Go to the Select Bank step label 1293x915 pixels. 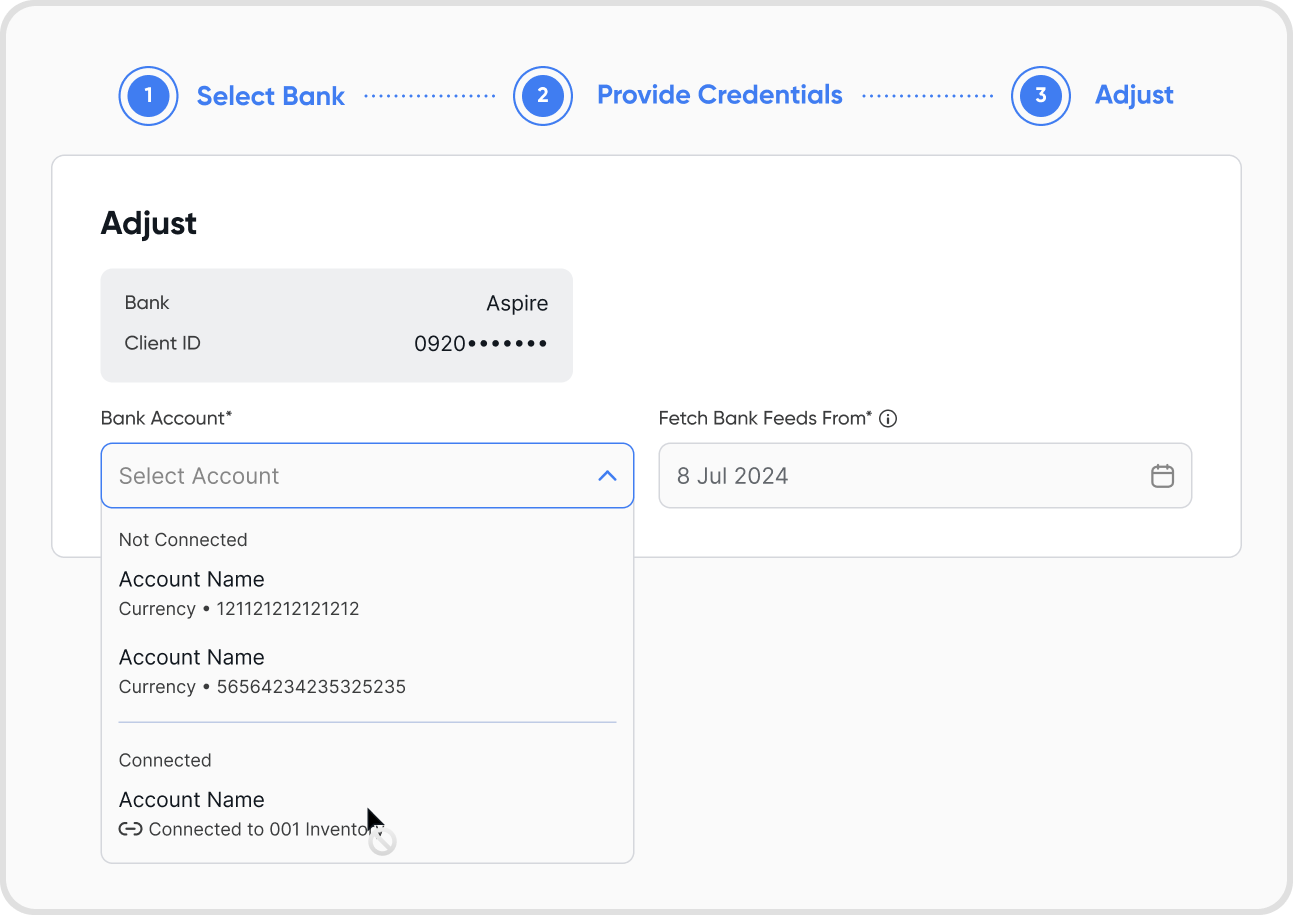pos(270,96)
